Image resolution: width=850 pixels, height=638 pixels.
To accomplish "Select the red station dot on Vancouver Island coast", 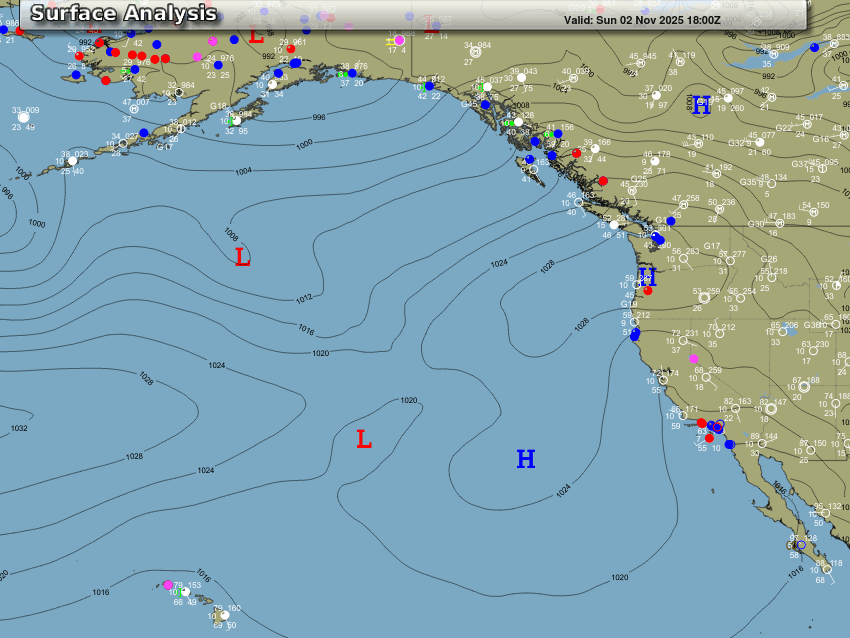I will click(x=603, y=180).
